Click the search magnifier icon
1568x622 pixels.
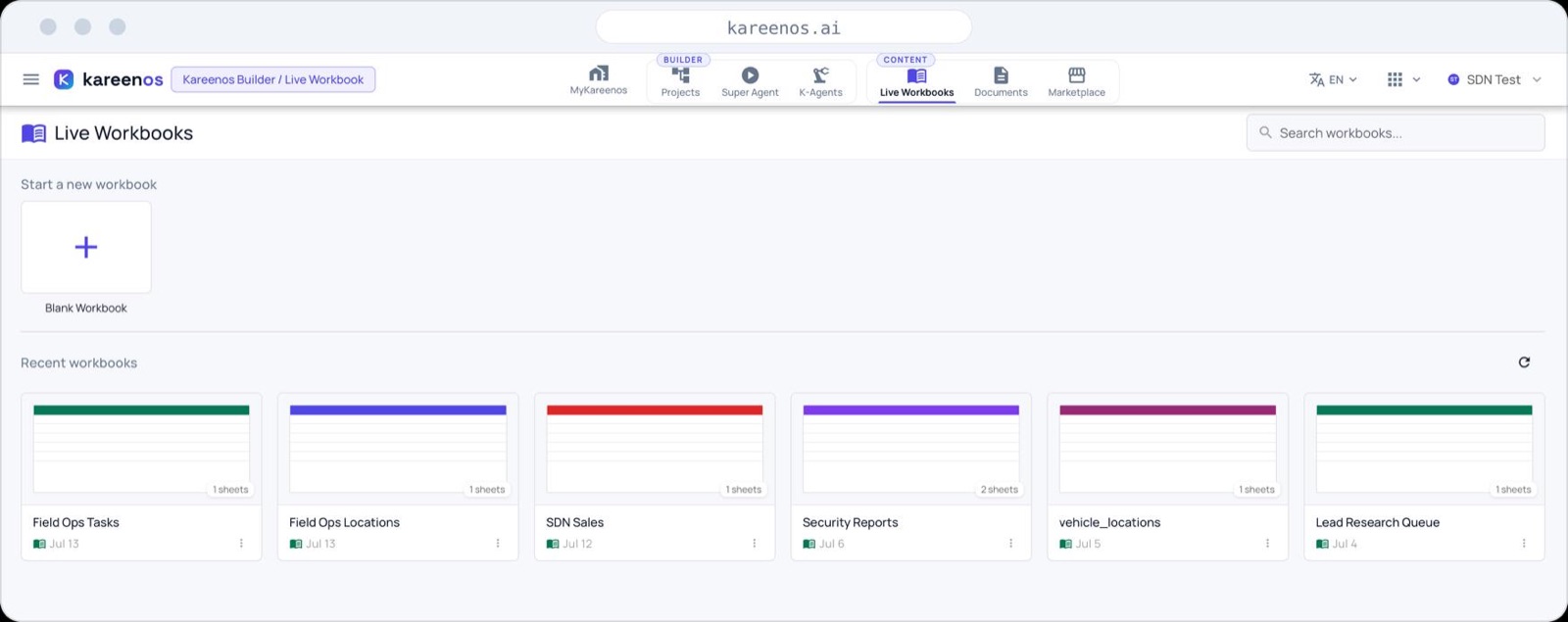[x=1265, y=132]
